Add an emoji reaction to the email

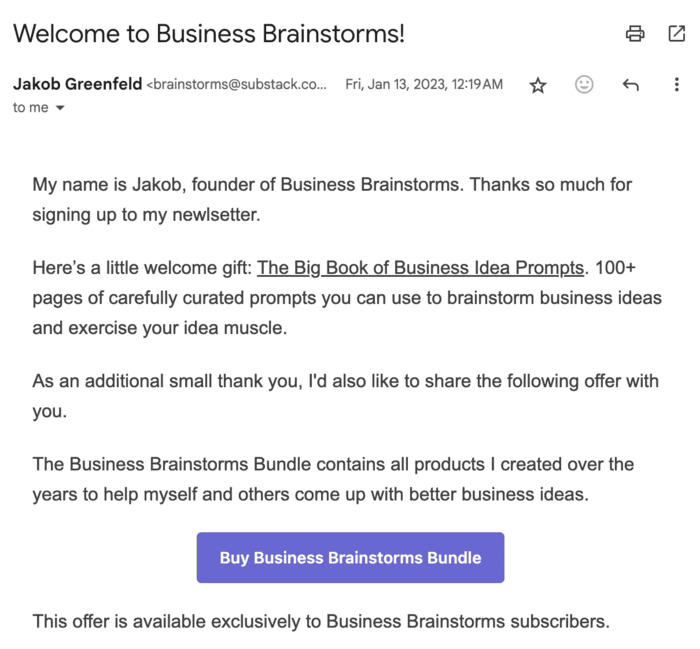pos(584,84)
